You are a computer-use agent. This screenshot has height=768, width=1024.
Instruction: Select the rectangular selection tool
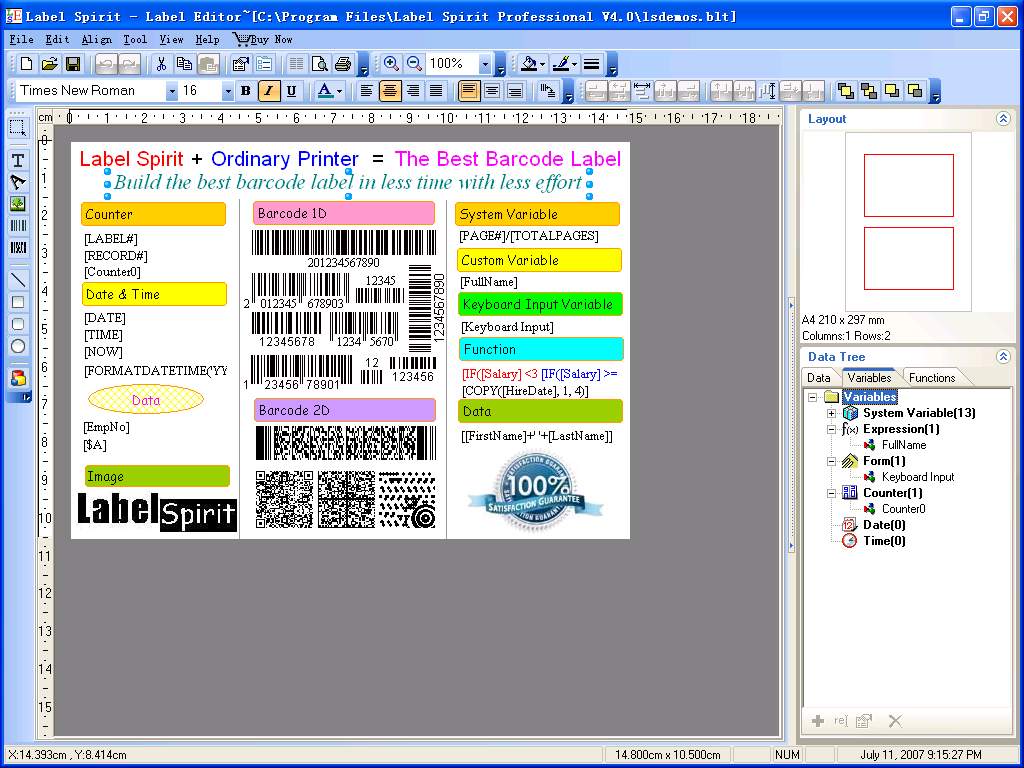[18, 127]
